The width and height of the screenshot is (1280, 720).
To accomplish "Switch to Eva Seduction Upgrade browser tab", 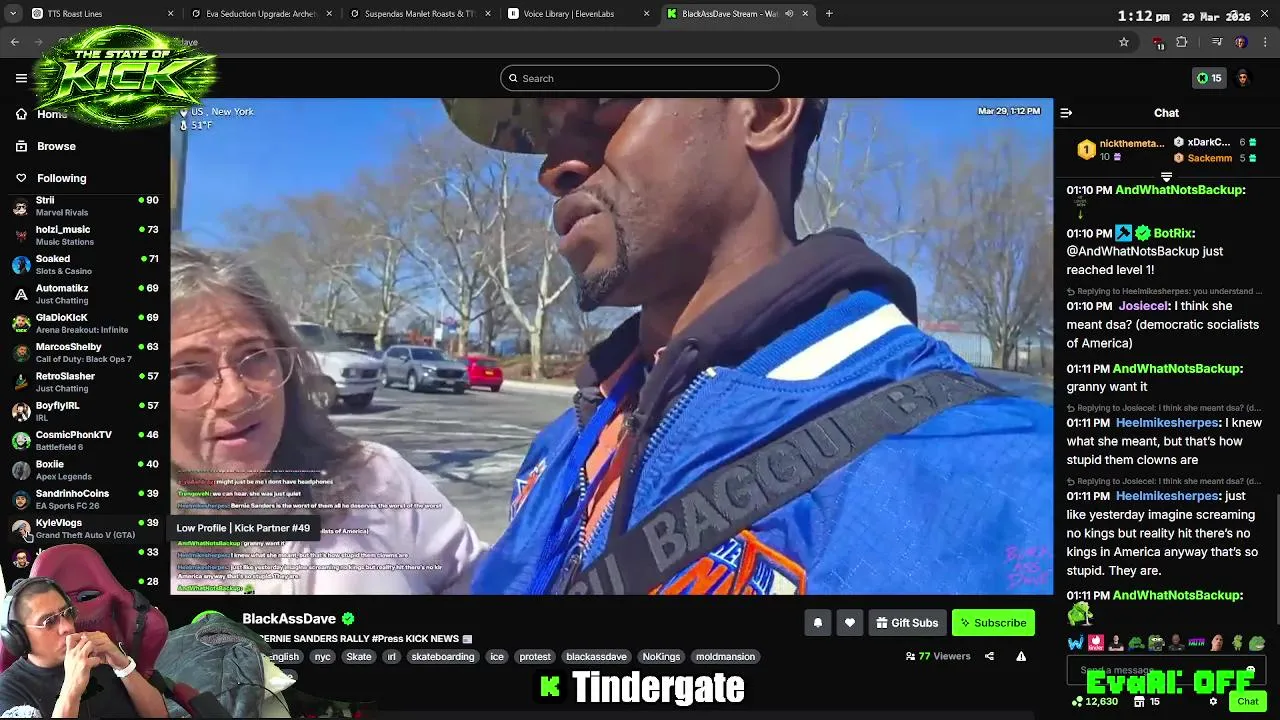I will pyautogui.click(x=260, y=14).
